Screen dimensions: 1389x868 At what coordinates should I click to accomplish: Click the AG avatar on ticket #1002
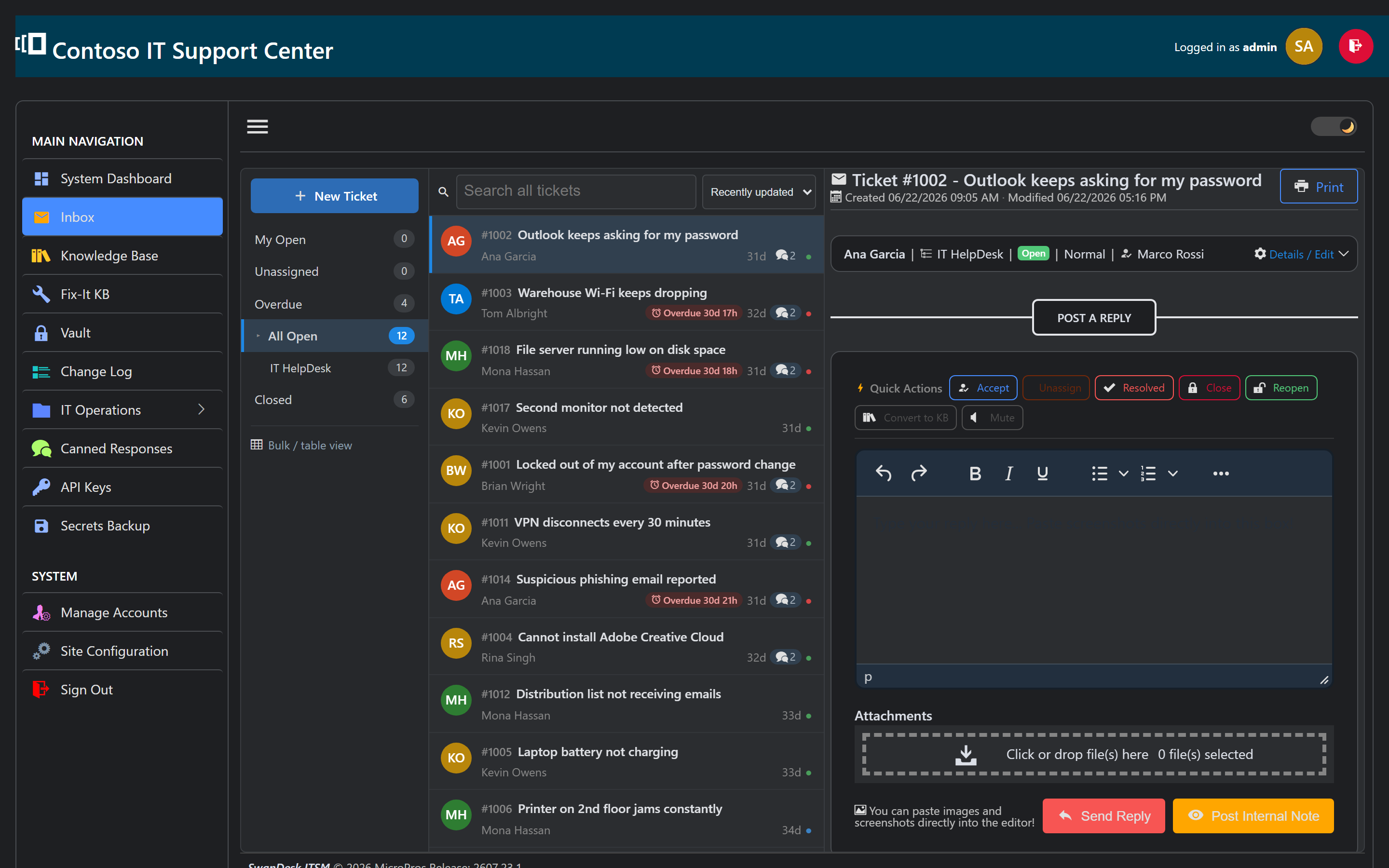coord(456,241)
